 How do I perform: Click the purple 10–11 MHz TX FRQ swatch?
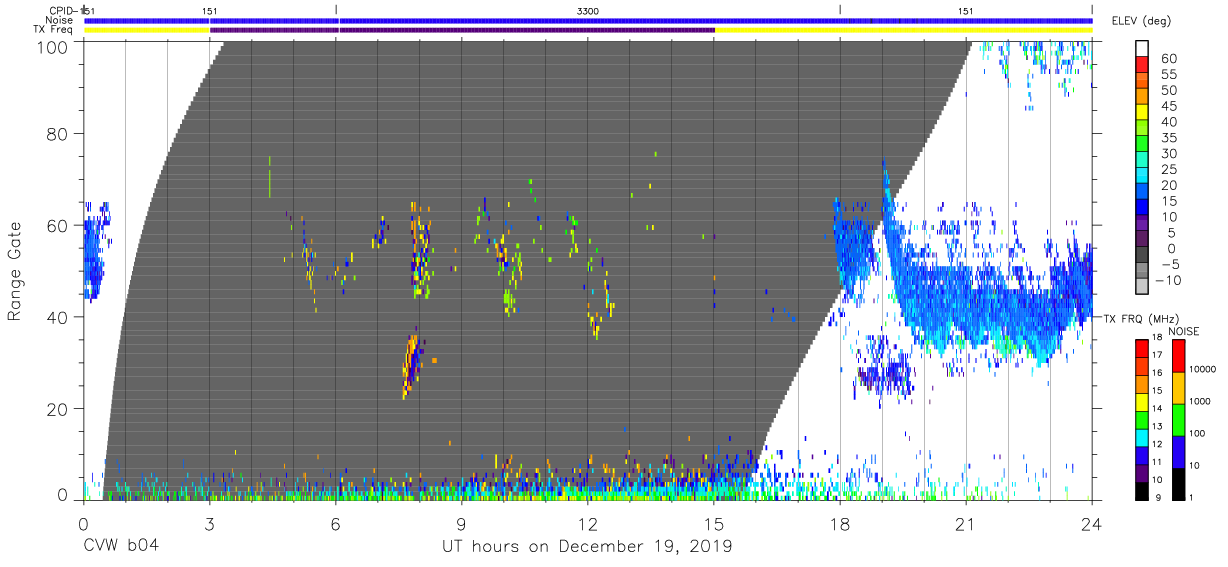click(x=1143, y=471)
